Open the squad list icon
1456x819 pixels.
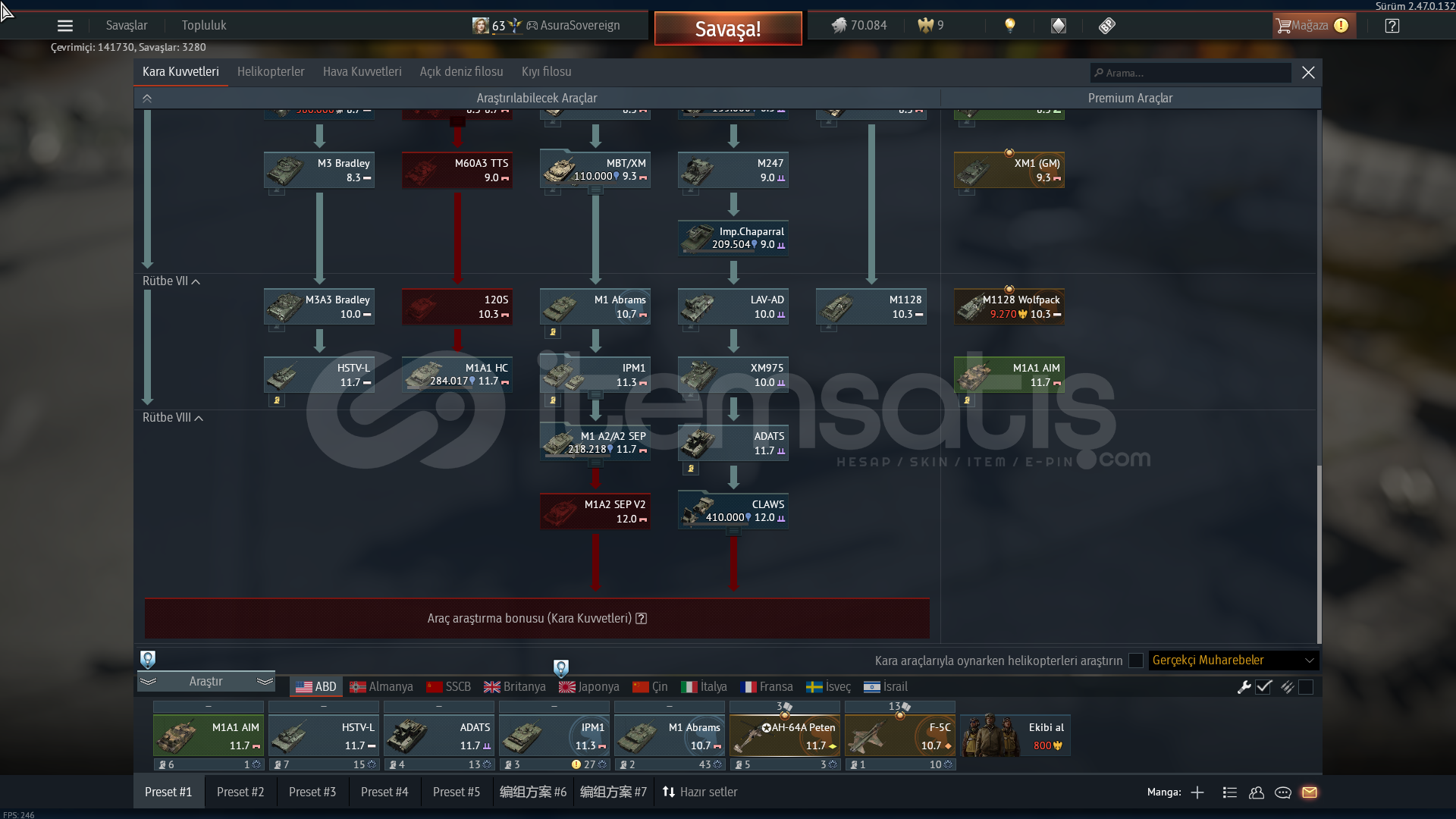pos(1229,792)
